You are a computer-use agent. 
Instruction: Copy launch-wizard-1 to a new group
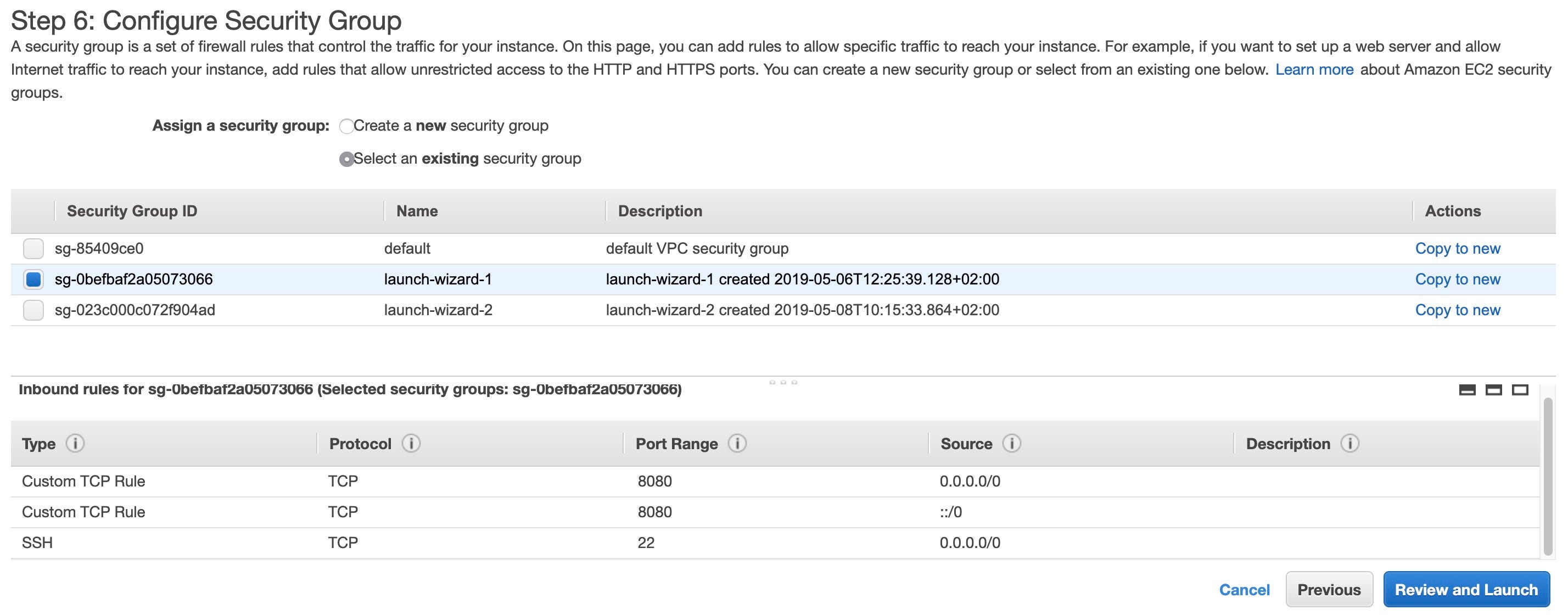(x=1458, y=279)
